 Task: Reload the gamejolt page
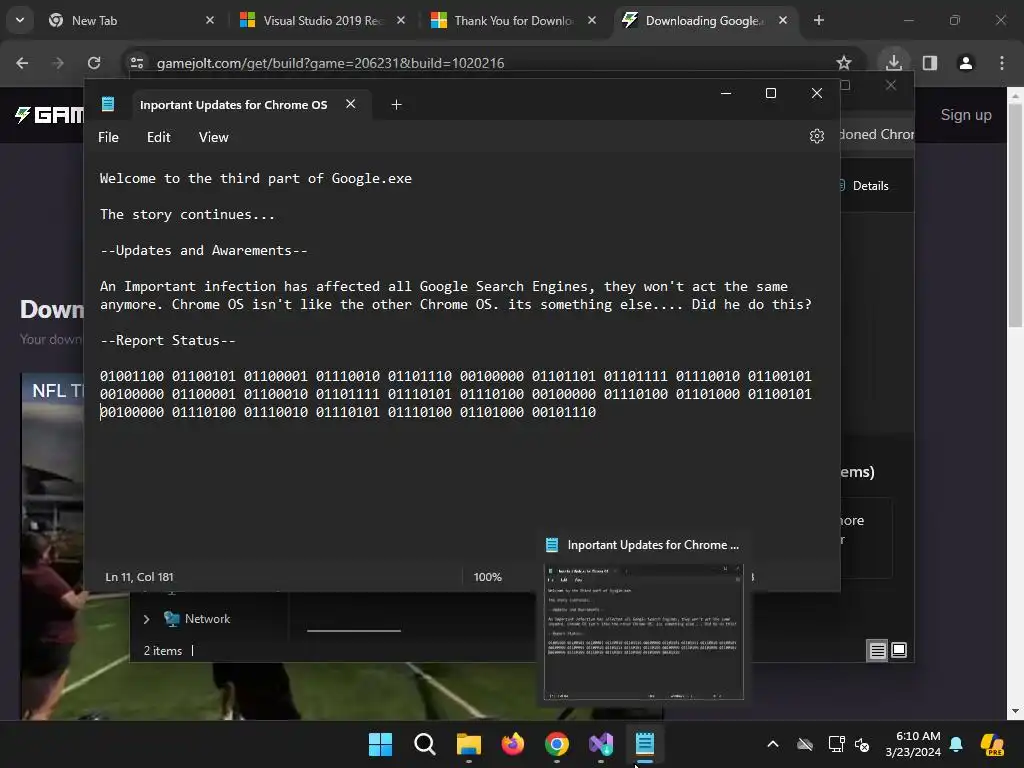coord(94,63)
